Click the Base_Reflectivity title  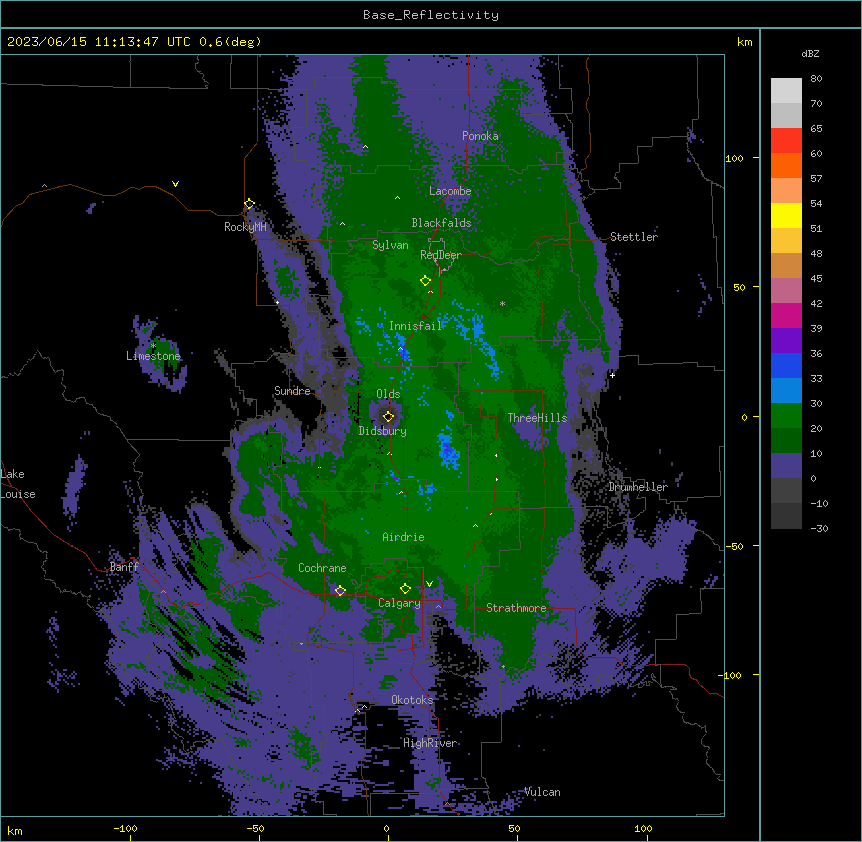click(431, 15)
